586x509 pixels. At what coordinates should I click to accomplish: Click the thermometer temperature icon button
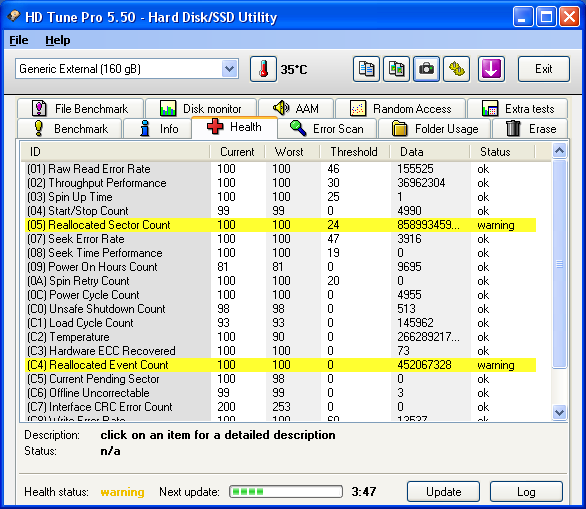263,69
